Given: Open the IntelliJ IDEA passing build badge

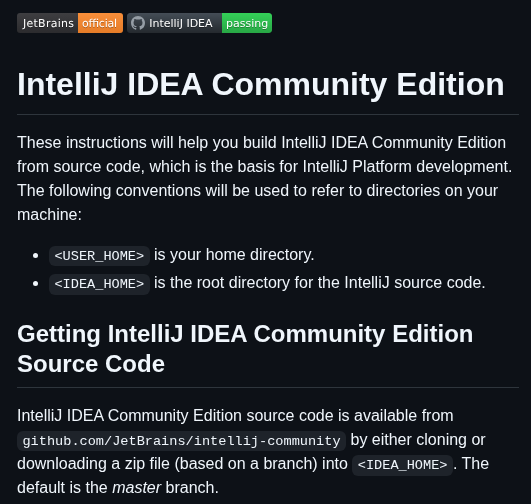Looking at the screenshot, I should click(x=199, y=23).
